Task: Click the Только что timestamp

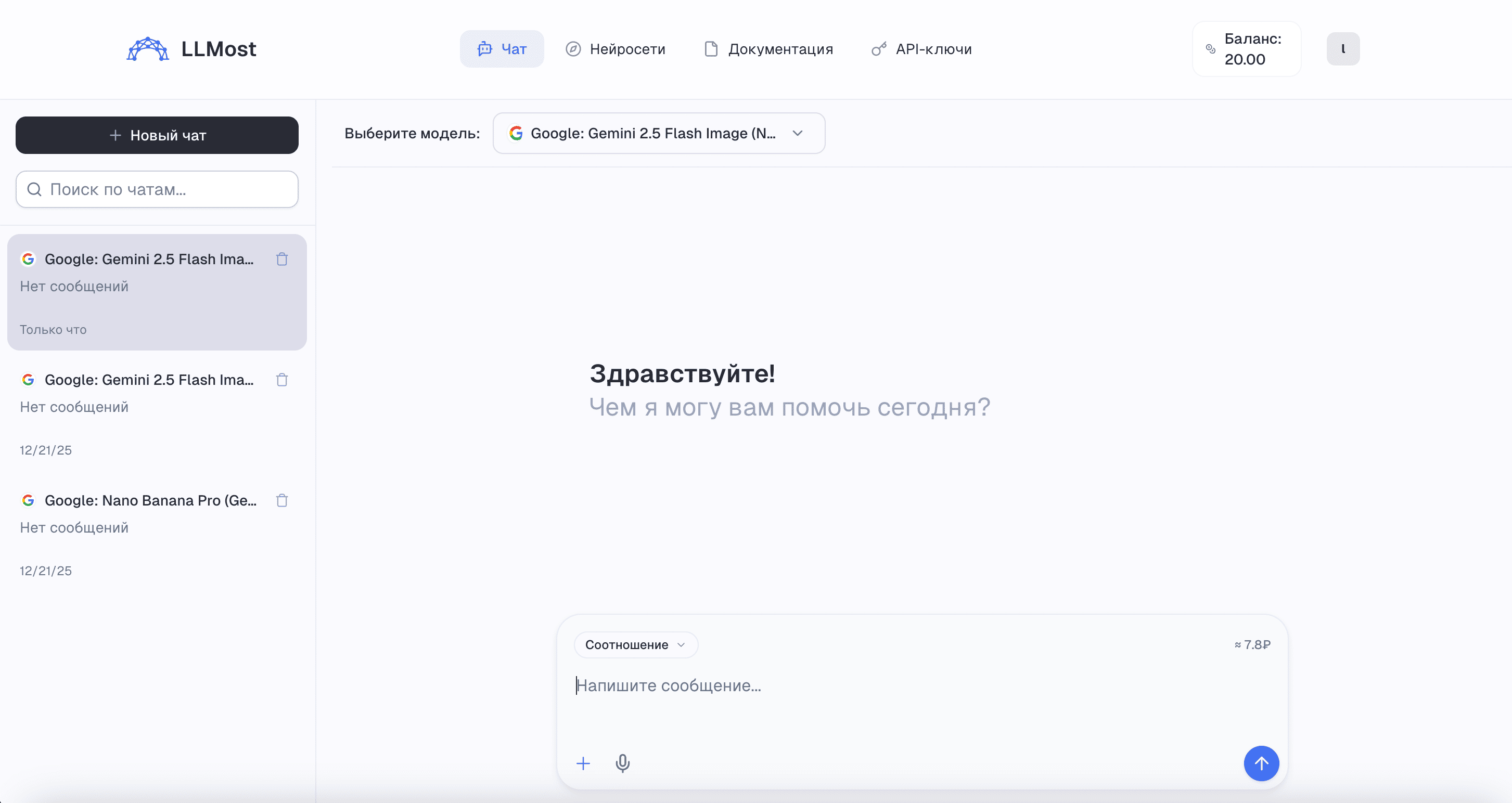Action: (x=54, y=330)
